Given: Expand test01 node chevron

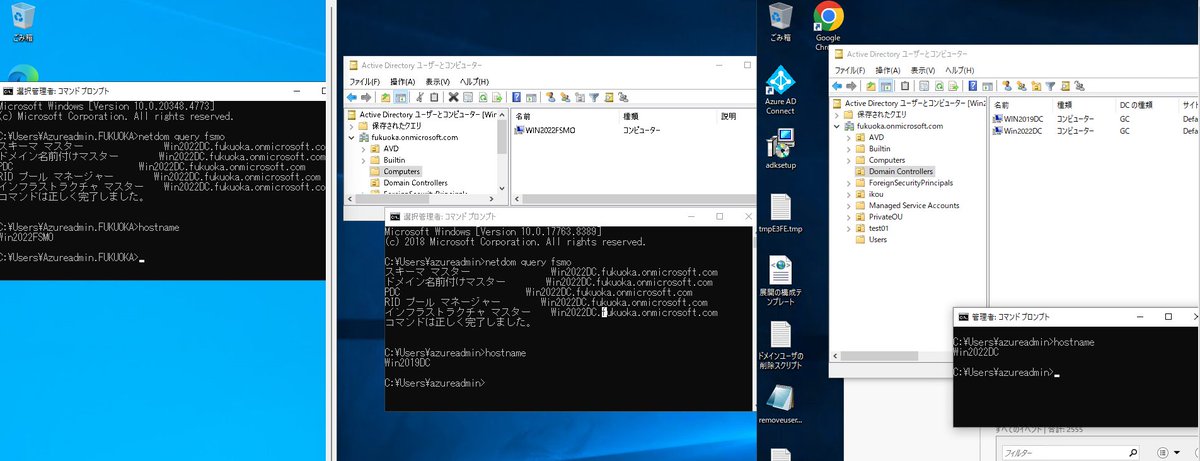Looking at the screenshot, I should click(848, 228).
